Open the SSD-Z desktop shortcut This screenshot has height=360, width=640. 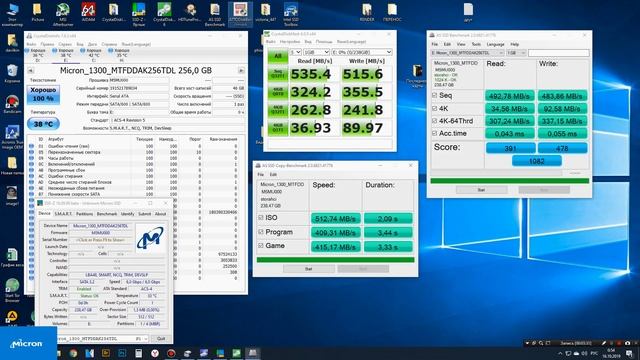click(139, 14)
